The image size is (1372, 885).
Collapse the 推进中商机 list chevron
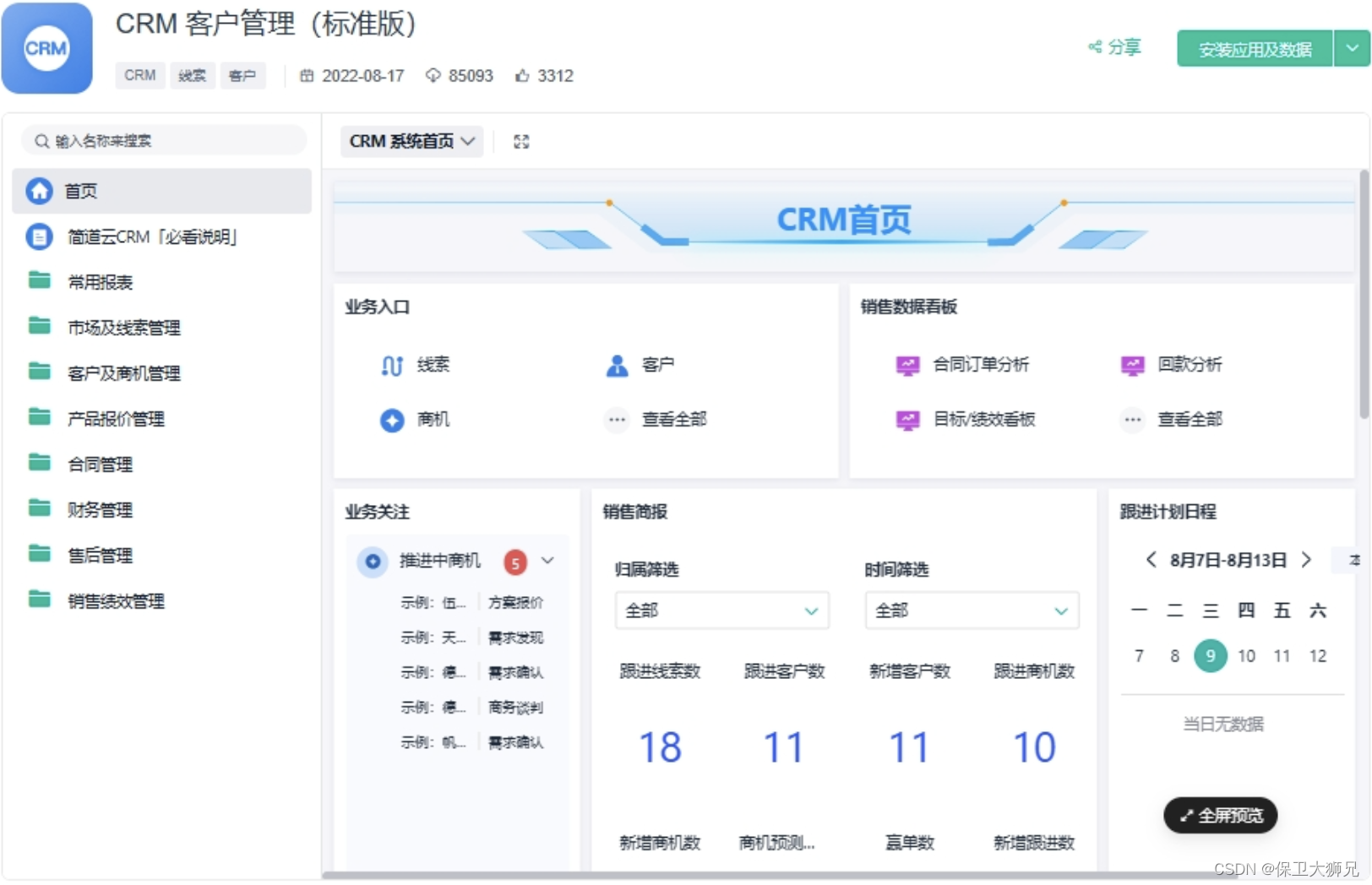[x=547, y=560]
